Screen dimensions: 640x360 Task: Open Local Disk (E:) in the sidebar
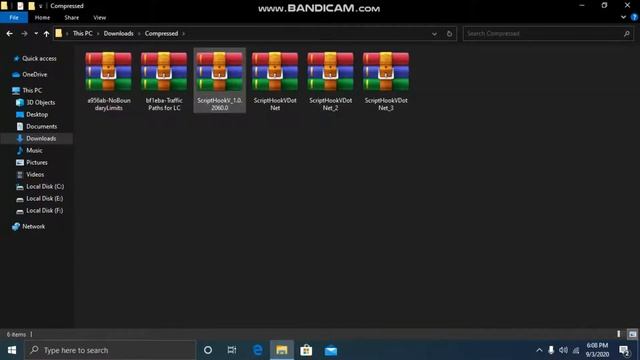tap(44, 198)
